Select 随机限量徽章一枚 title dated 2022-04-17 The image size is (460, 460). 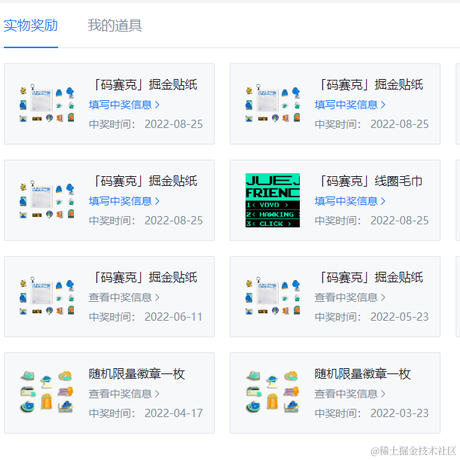click(137, 374)
